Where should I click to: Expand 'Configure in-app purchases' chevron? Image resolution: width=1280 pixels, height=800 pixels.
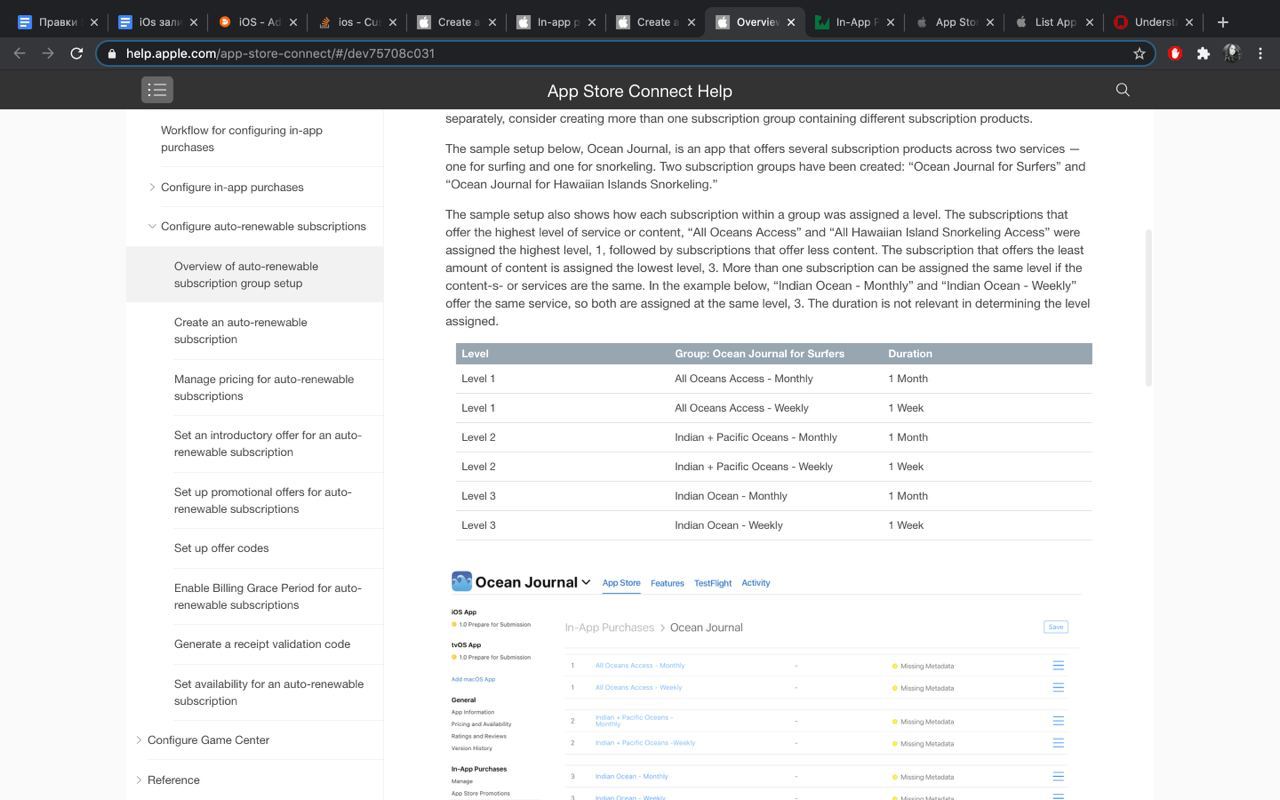pyautogui.click(x=152, y=187)
